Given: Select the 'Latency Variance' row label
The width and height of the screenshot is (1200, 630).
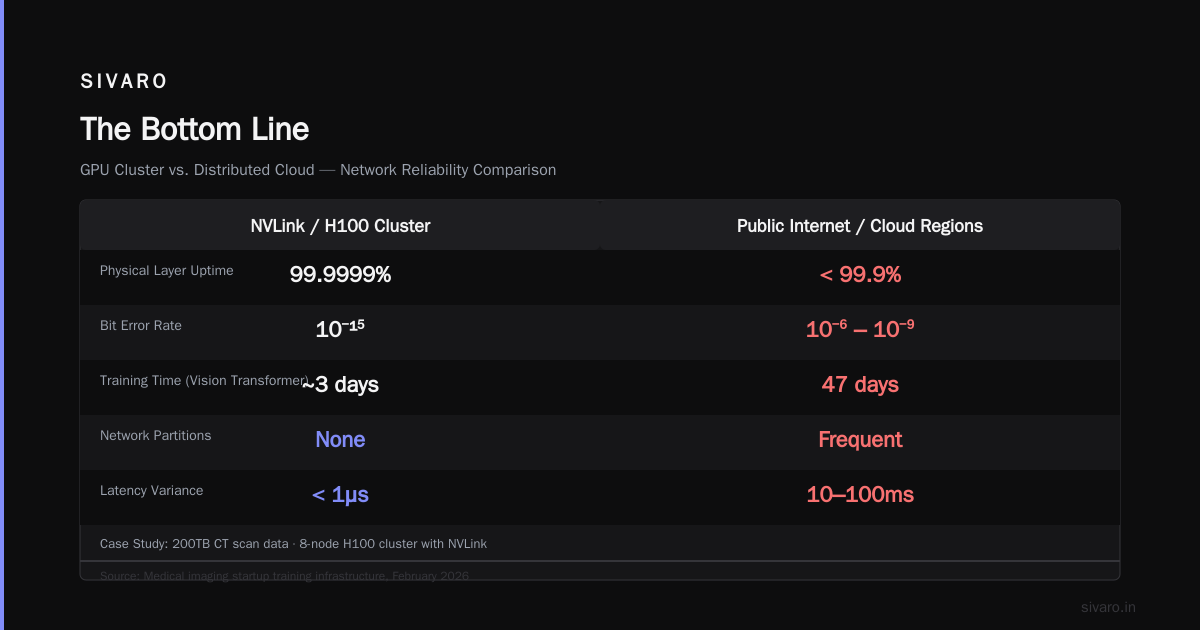Looking at the screenshot, I should 152,491.
